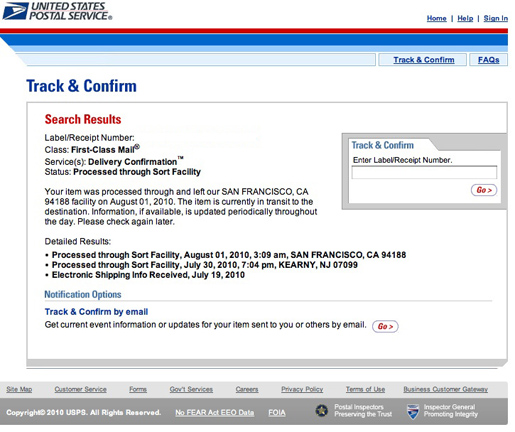Image resolution: width=515 pixels, height=432 pixels.
Task: Click the USPS eagle logo
Action: pyautogui.click(x=15, y=11)
